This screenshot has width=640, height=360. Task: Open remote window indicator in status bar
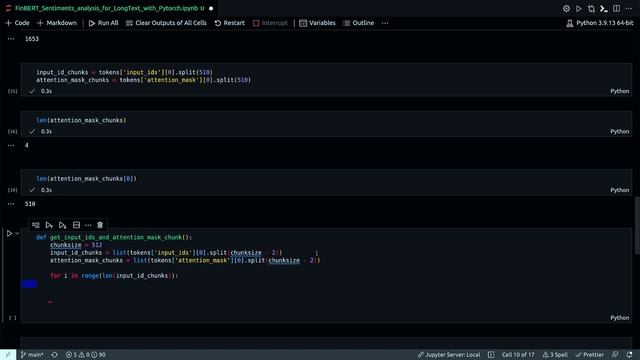tap(8, 355)
